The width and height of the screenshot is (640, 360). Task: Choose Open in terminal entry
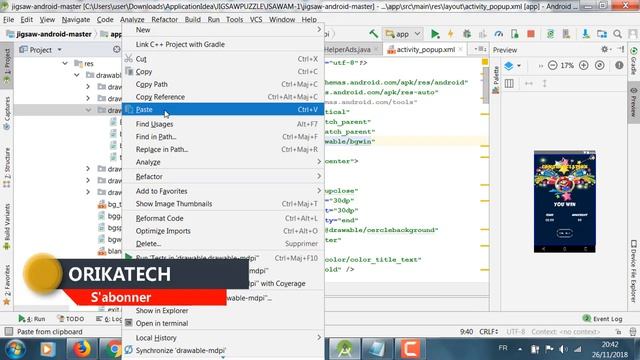[223, 323]
